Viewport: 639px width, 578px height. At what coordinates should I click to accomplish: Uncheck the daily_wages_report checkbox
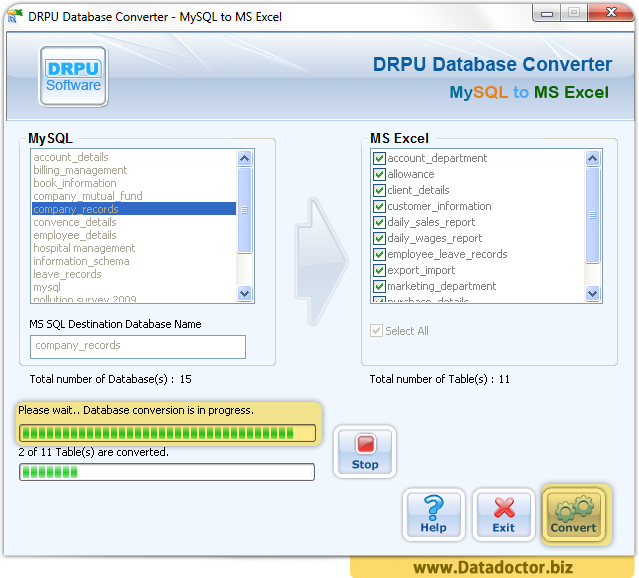pos(379,238)
